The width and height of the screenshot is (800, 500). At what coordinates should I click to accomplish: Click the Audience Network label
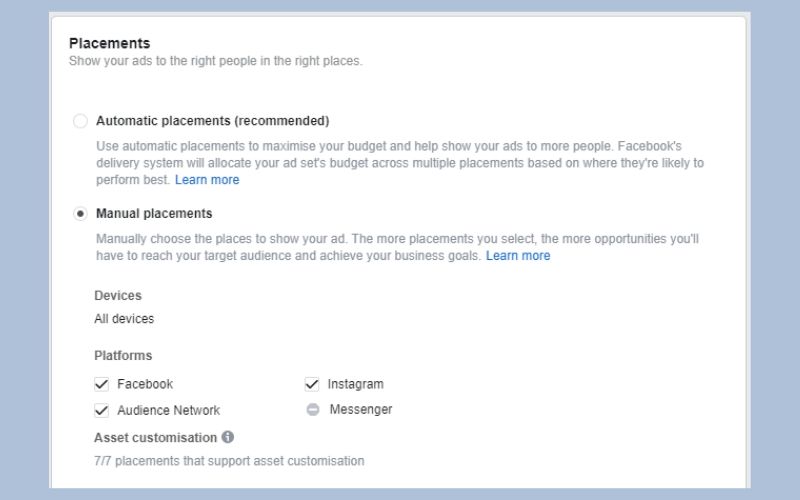tap(168, 410)
